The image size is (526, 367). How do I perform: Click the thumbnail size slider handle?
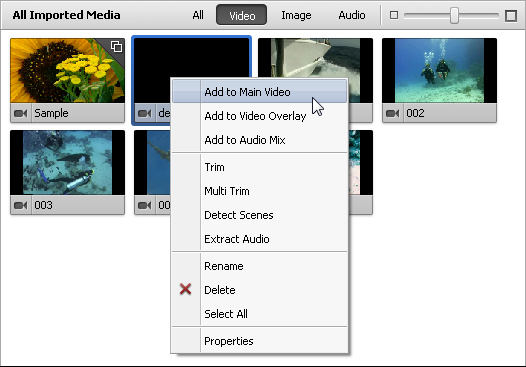[454, 15]
